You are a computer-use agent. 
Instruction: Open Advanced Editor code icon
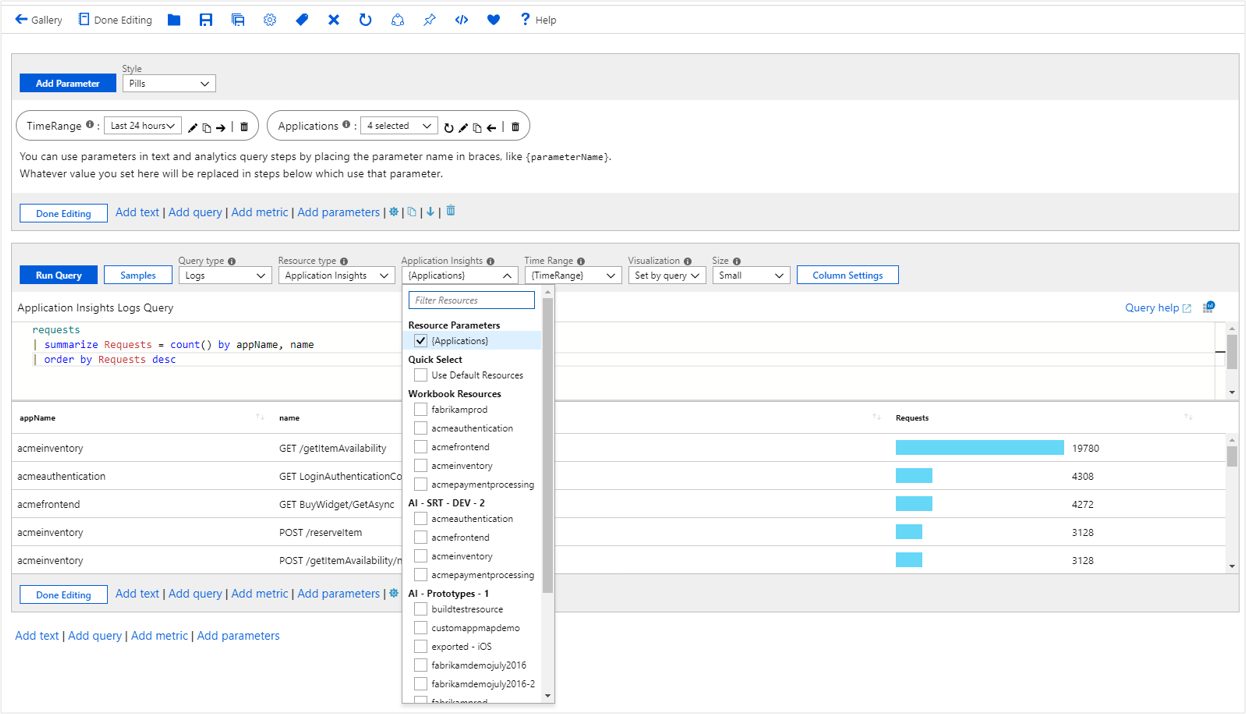click(461, 20)
